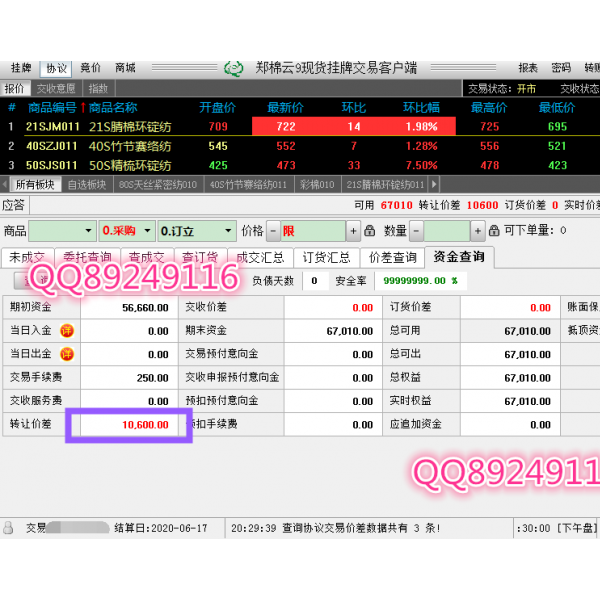The height and width of the screenshot is (600, 600).
Task: Open the 竞价 menu
Action: [x=90, y=68]
